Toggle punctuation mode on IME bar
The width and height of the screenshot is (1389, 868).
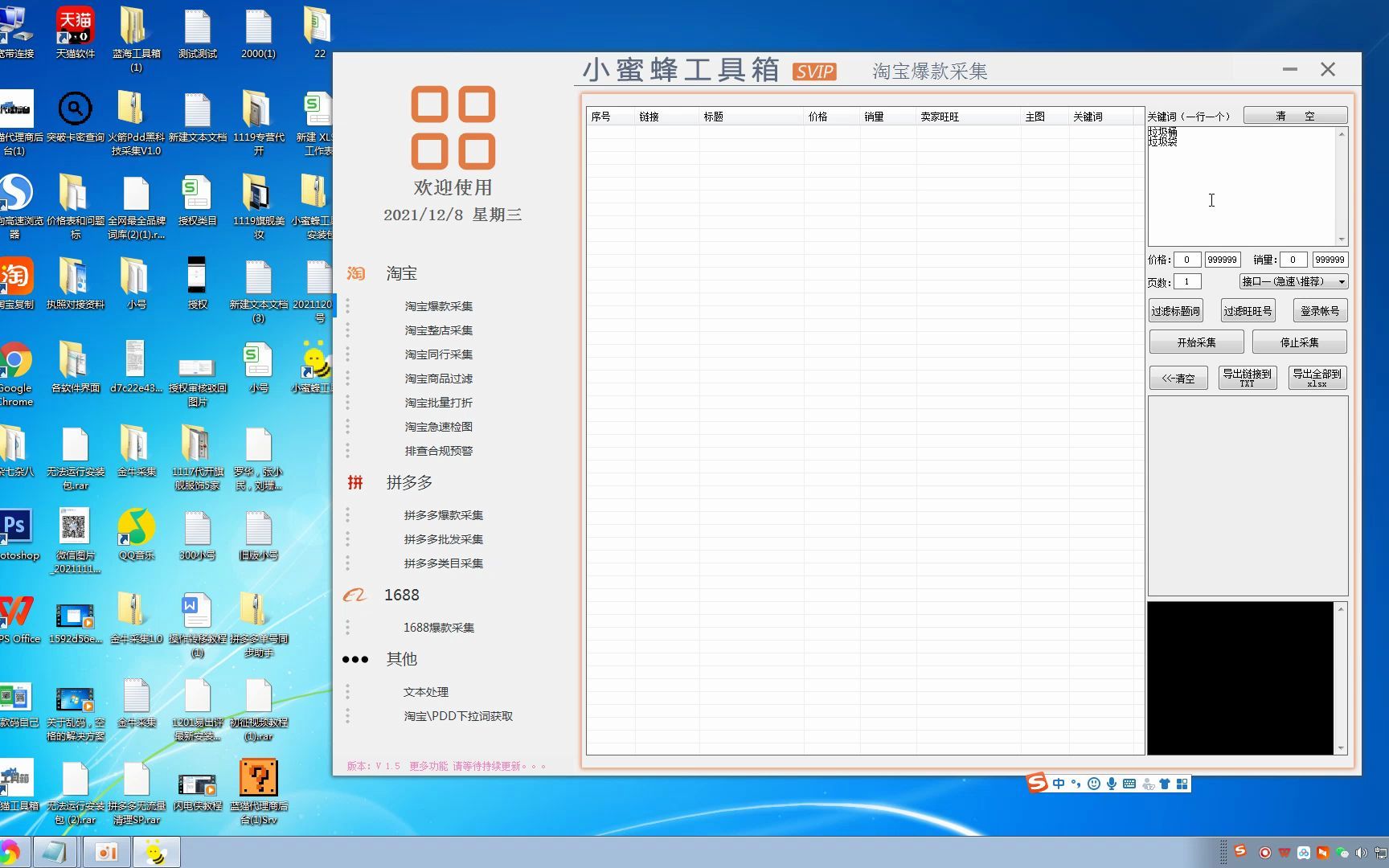1076,784
